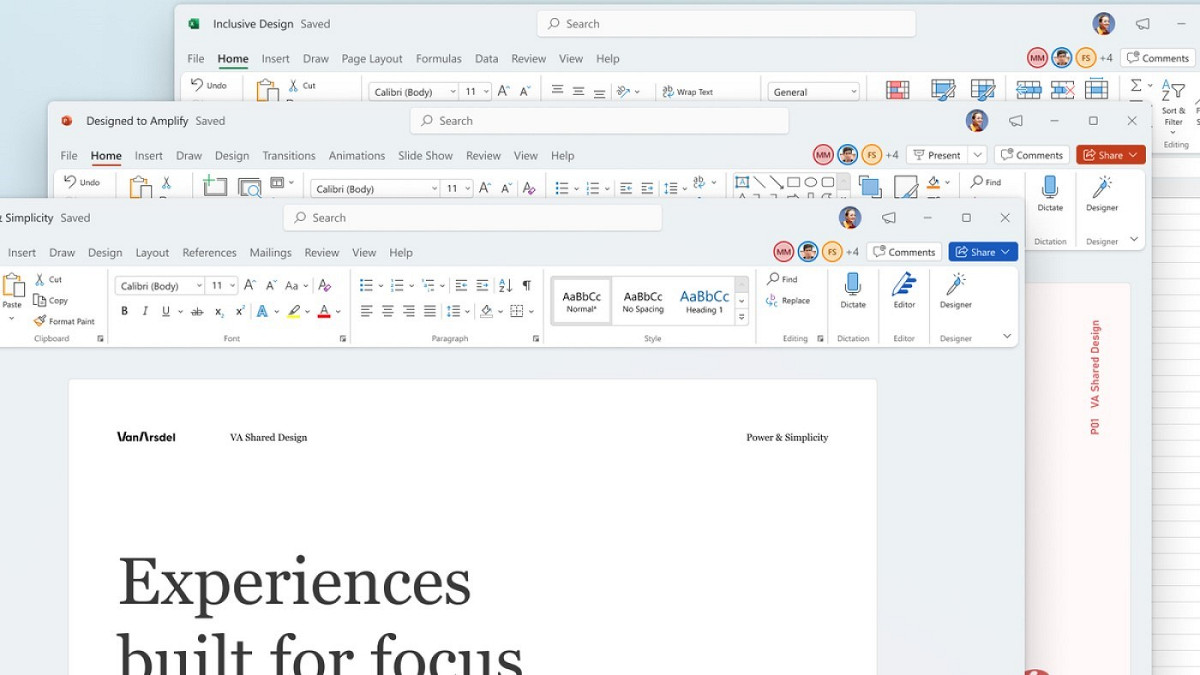Increase font size in Word ribbon
Viewport: 1200px width, 675px height.
coord(250,286)
